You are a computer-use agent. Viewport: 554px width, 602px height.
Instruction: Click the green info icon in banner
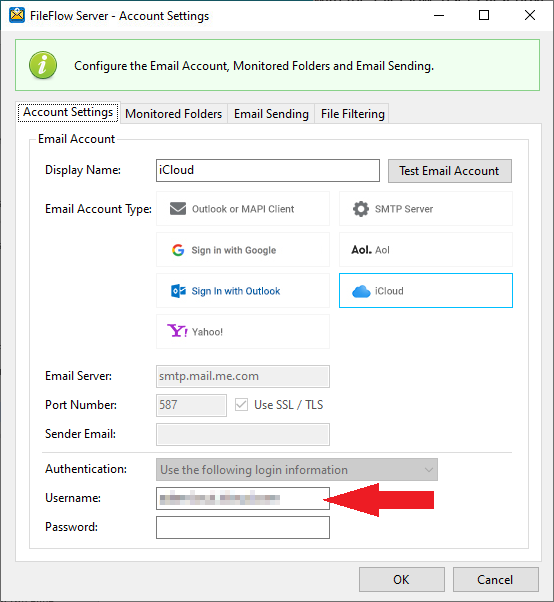pos(43,65)
